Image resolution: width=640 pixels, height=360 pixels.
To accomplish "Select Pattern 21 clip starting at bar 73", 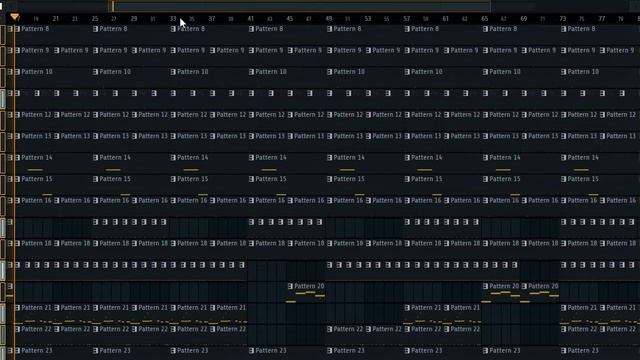I will [580, 314].
